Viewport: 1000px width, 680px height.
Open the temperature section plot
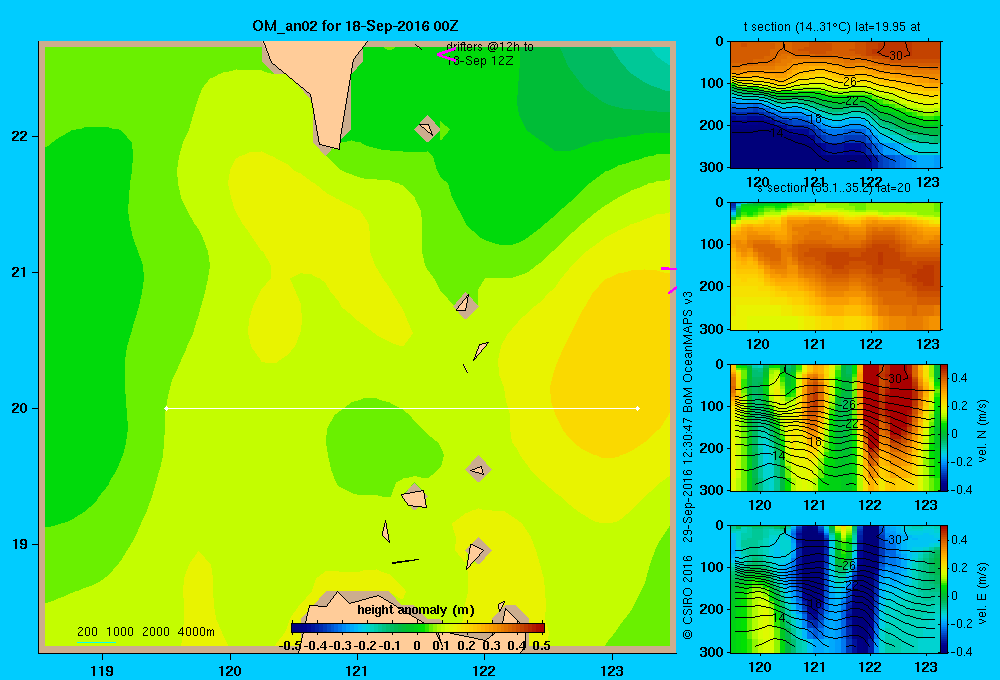tap(835, 105)
